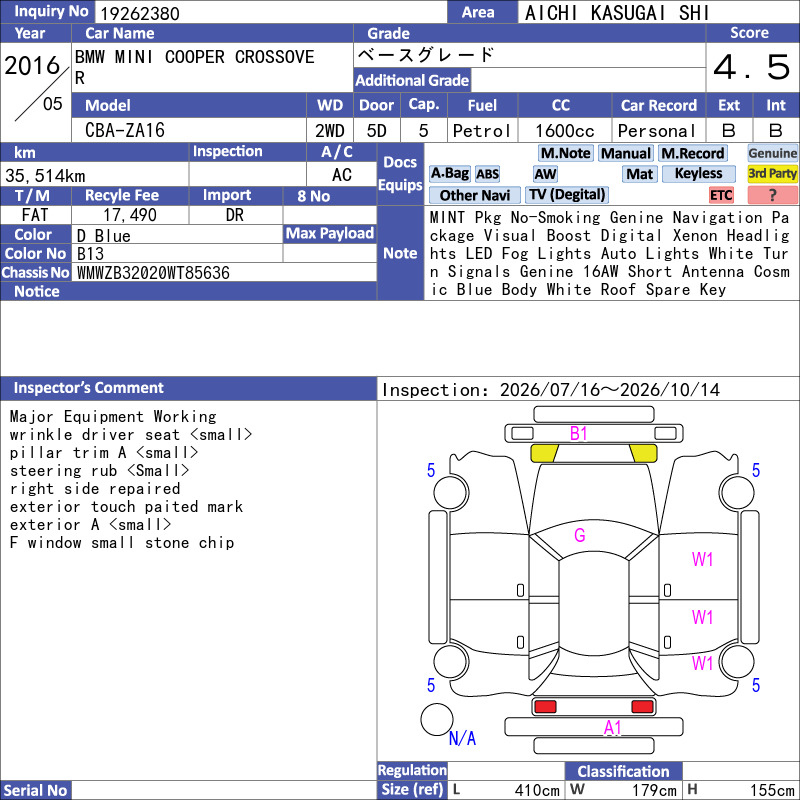Select the FAT transmission value
Screen dimensions: 800x800
[35, 215]
